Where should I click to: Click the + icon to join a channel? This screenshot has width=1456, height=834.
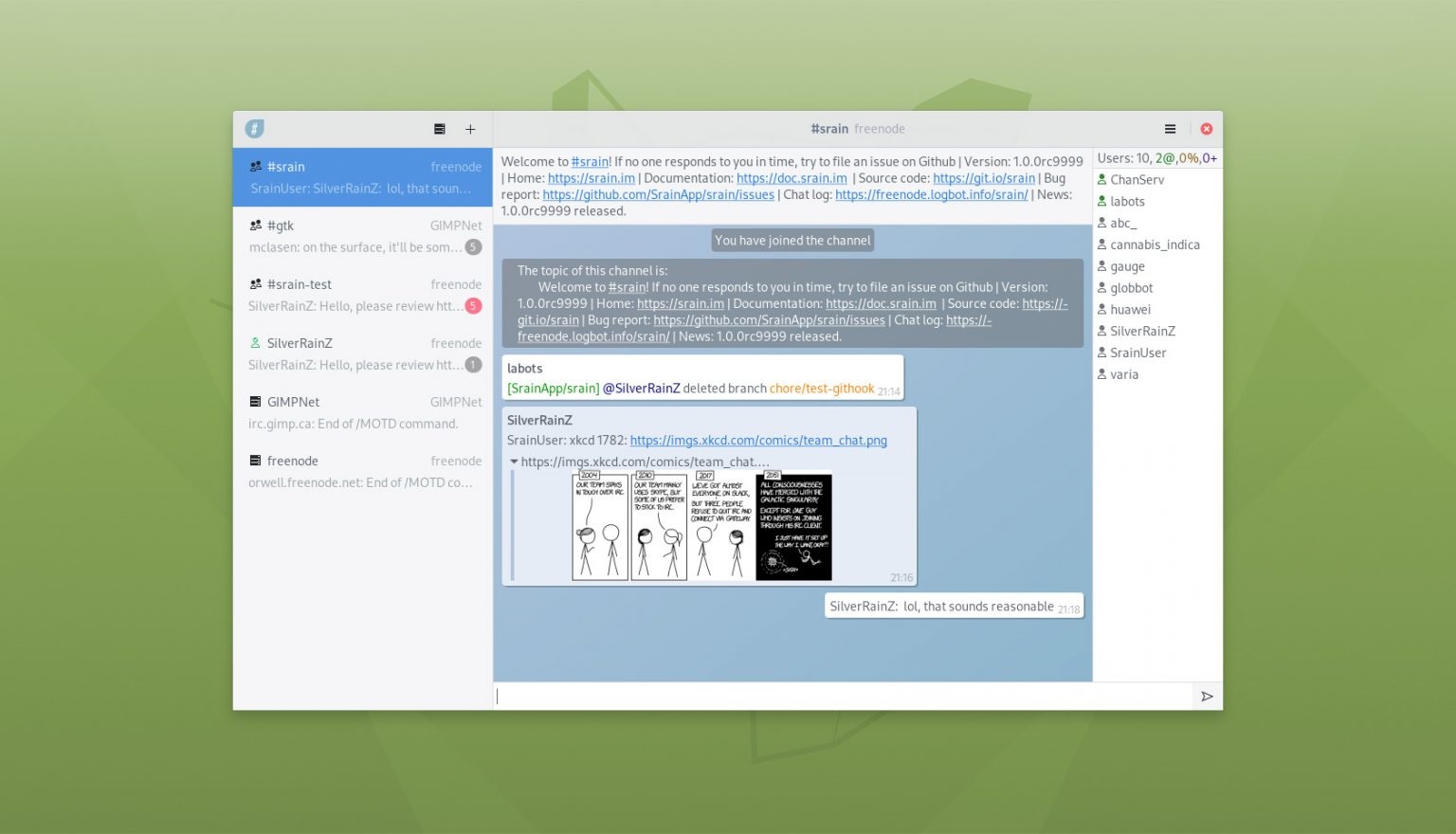(x=470, y=129)
